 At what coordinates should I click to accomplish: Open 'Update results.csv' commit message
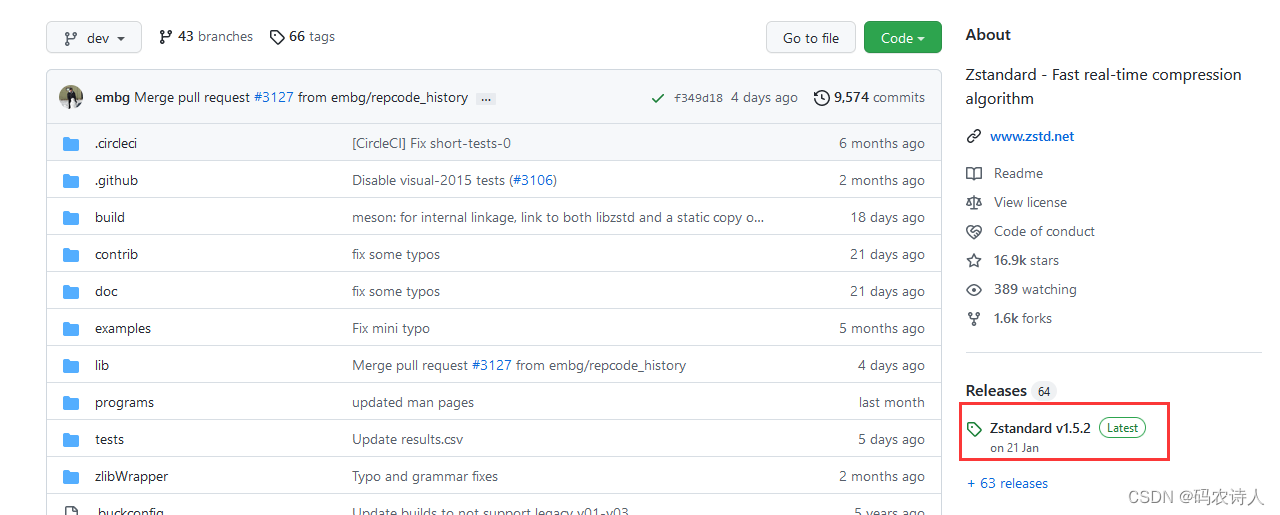click(407, 439)
